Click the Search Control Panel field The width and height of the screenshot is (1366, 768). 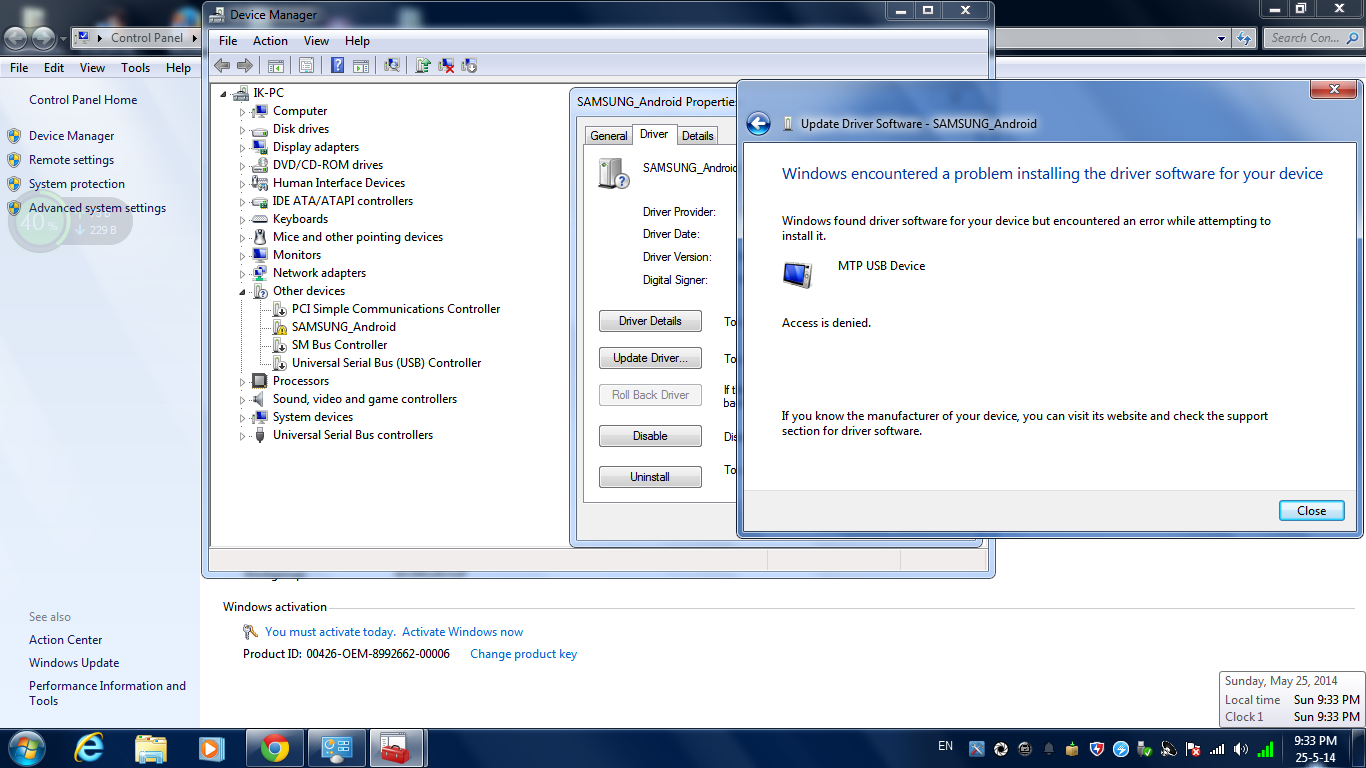point(1311,38)
